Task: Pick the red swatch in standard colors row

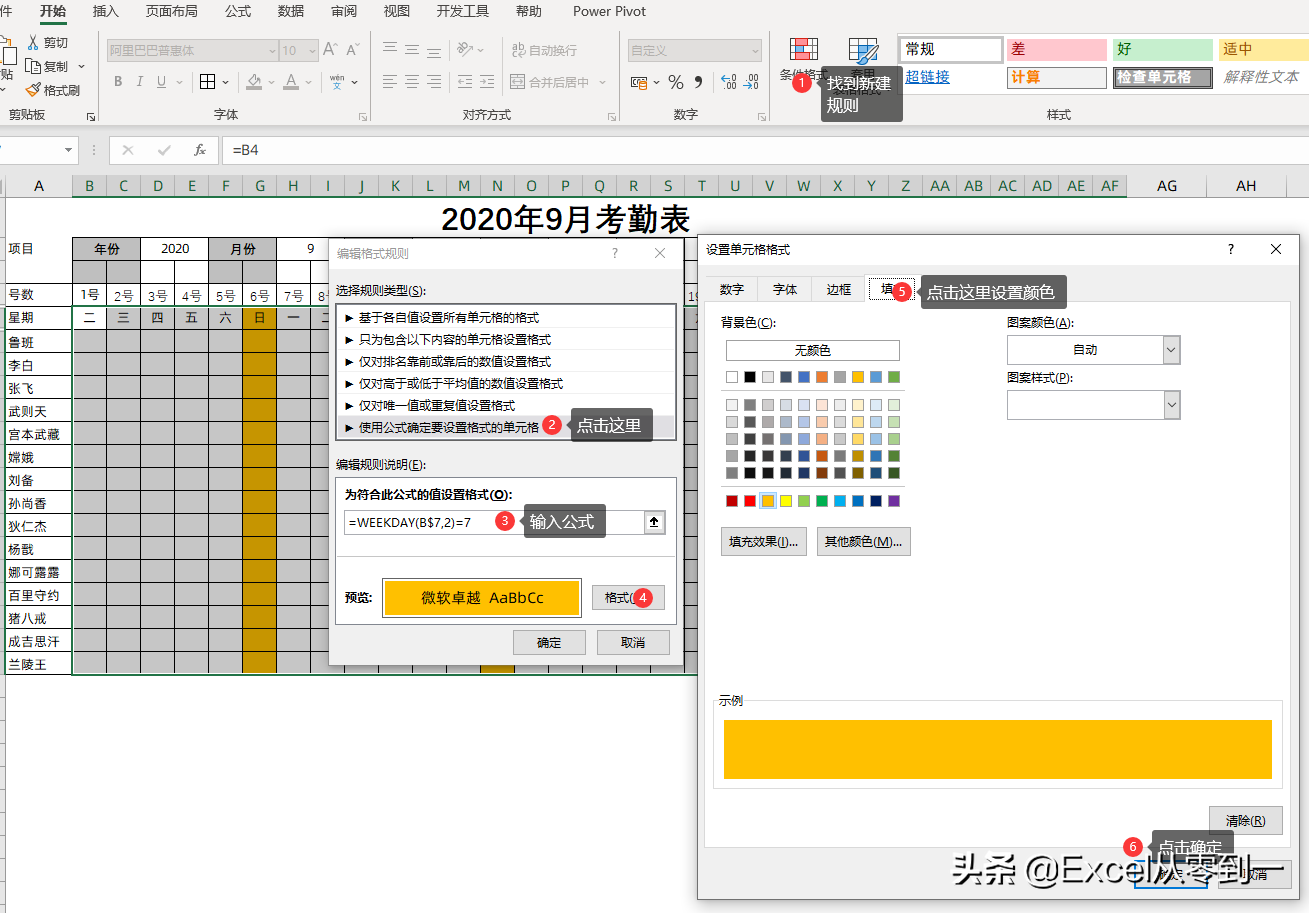Action: pos(750,500)
